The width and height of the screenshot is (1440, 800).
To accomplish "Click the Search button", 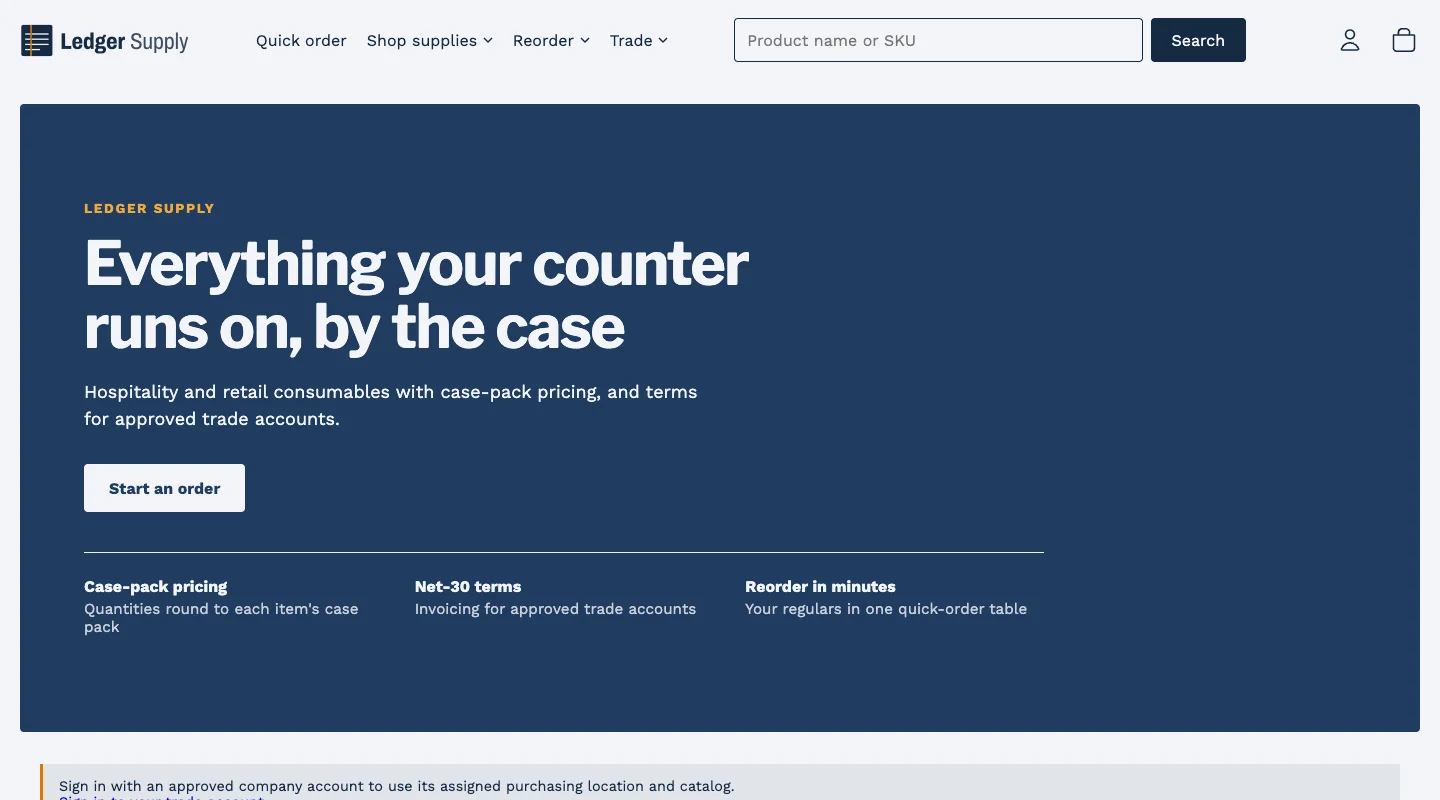I will click(x=1198, y=40).
